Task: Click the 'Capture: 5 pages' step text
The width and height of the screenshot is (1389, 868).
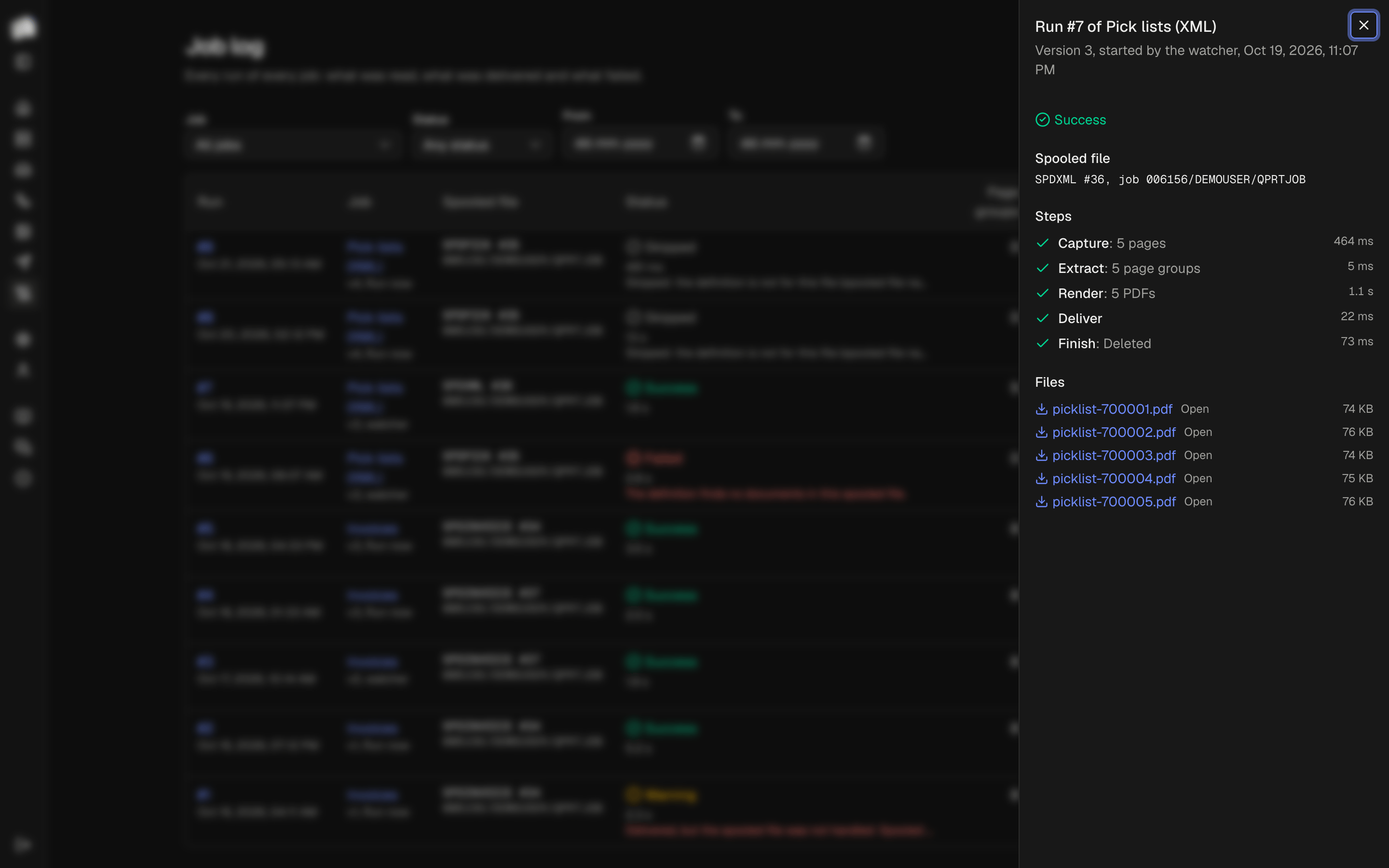Action: point(1112,243)
